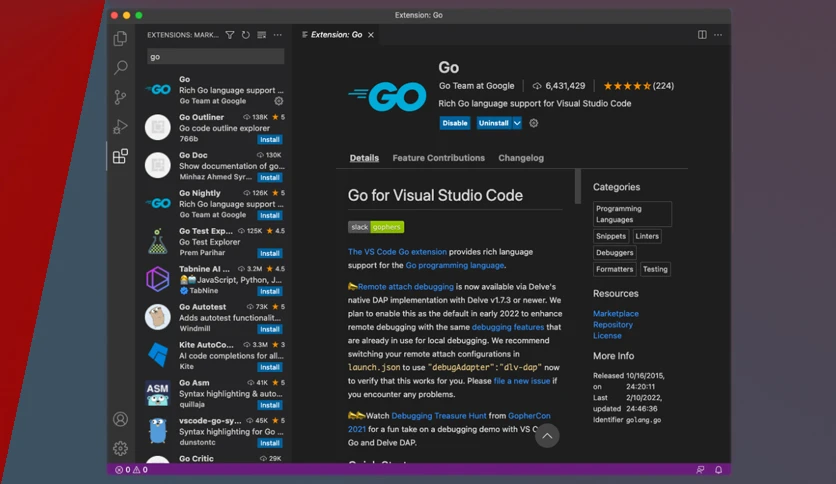836x484 pixels.
Task: Select the Debuggers category tag
Action: 615,253
